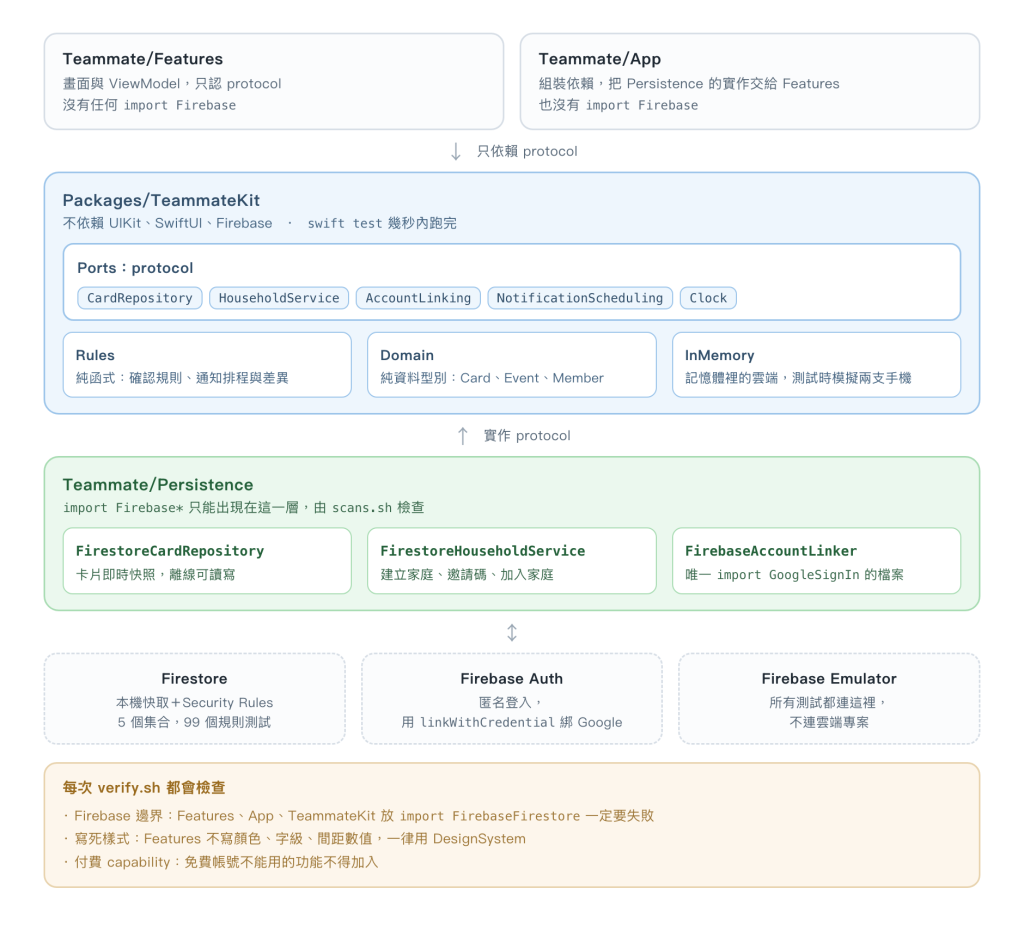Click the "Packages/TeammateKit" heading
Image resolution: width=1024 pixels, height=937 pixels.
[x=161, y=200]
